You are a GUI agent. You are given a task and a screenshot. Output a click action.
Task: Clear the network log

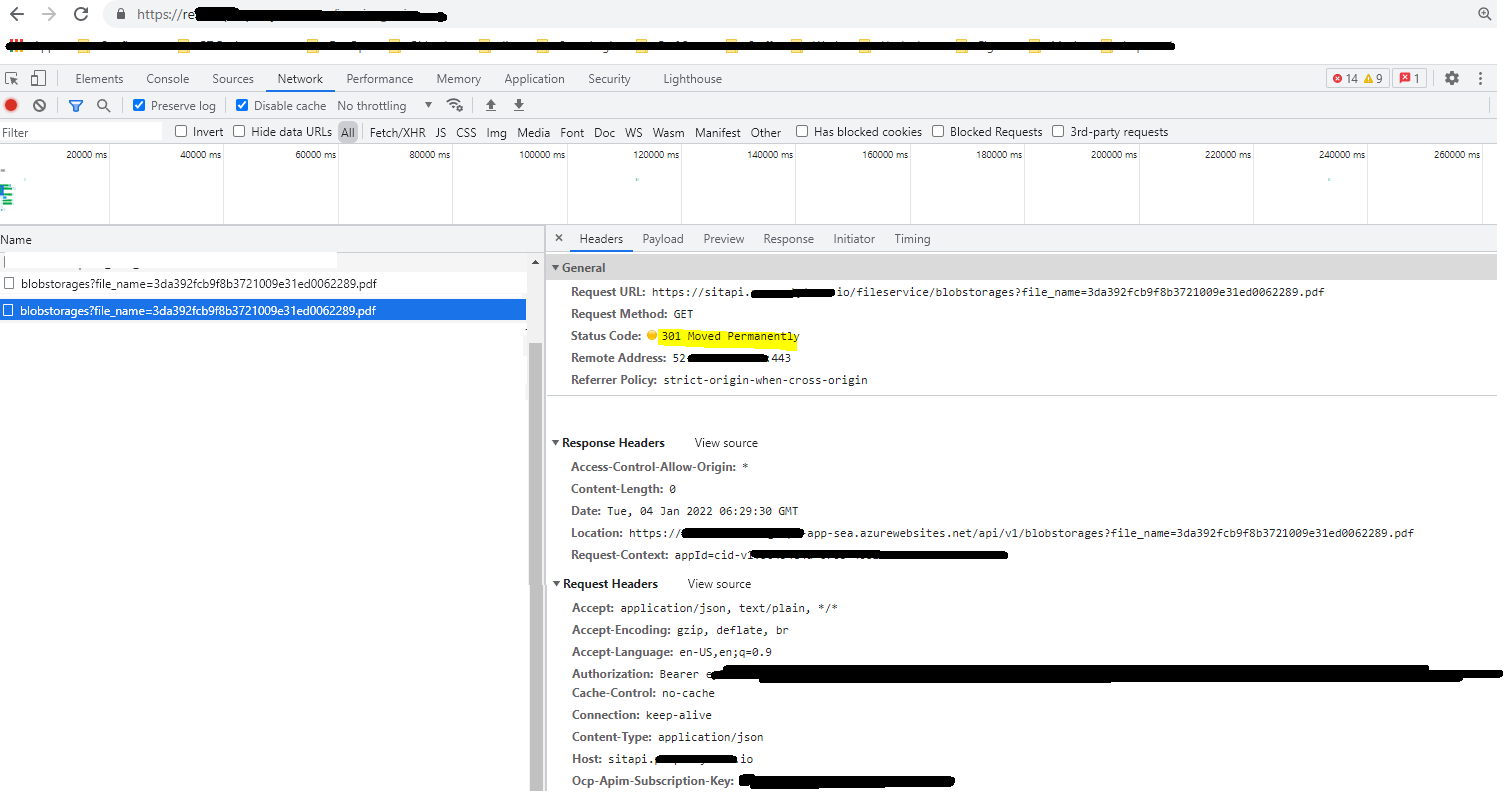[39, 105]
